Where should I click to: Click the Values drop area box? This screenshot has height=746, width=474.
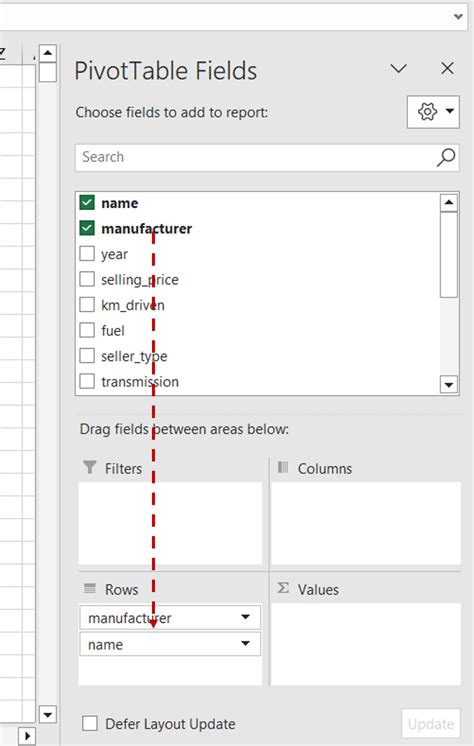tap(365, 644)
